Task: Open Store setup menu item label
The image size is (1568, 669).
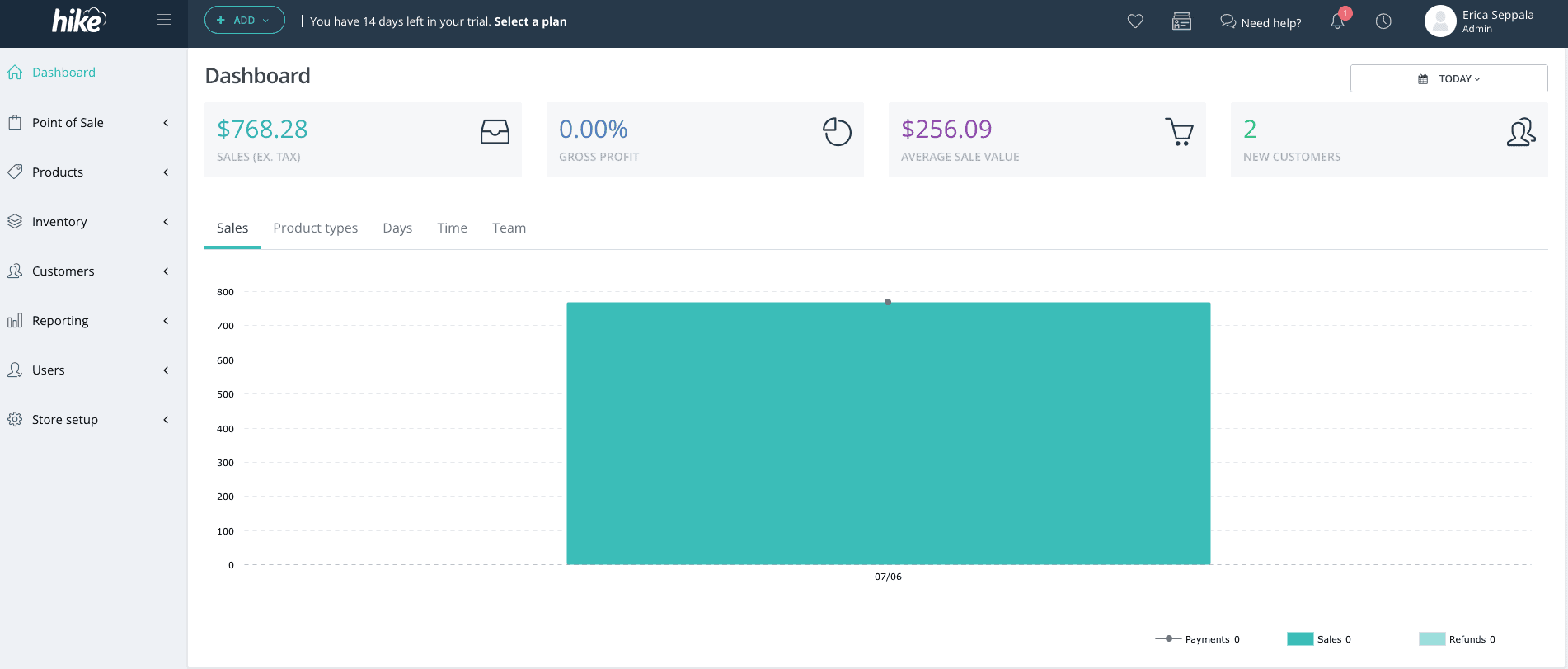Action: pos(65,420)
